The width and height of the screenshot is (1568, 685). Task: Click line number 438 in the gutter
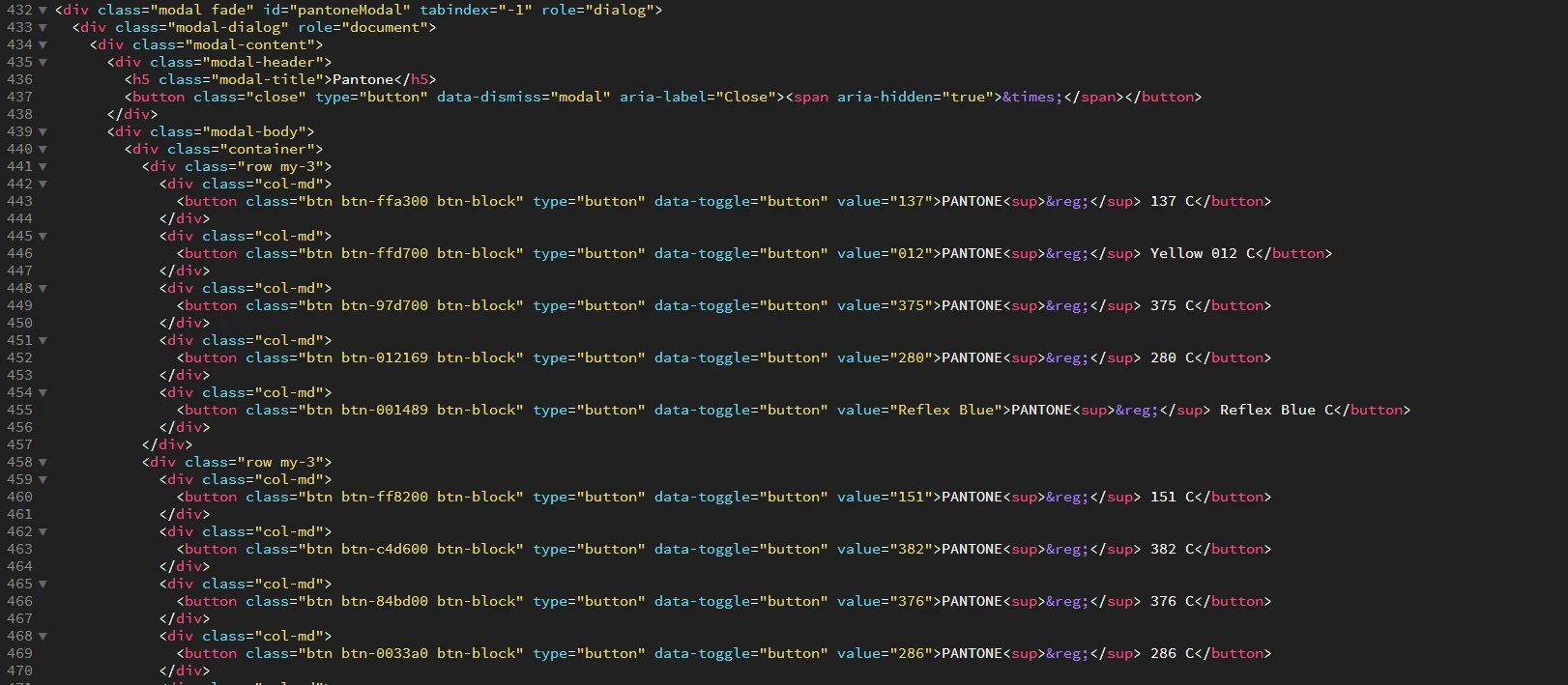tap(19, 114)
